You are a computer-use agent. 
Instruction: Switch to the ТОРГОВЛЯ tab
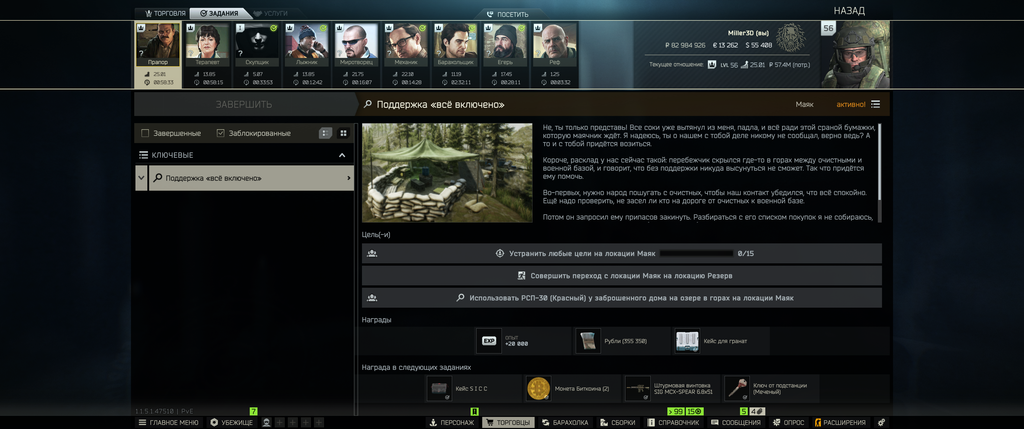point(165,13)
